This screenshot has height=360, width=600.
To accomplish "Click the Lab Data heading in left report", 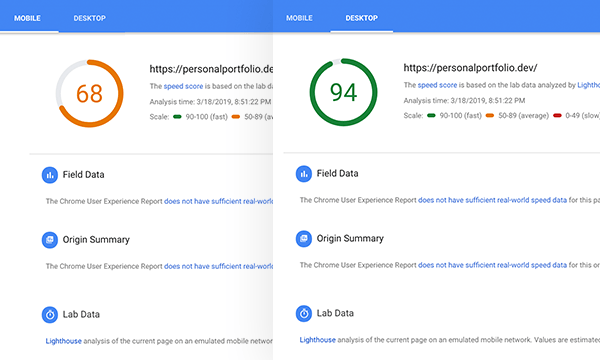I will point(81,314).
